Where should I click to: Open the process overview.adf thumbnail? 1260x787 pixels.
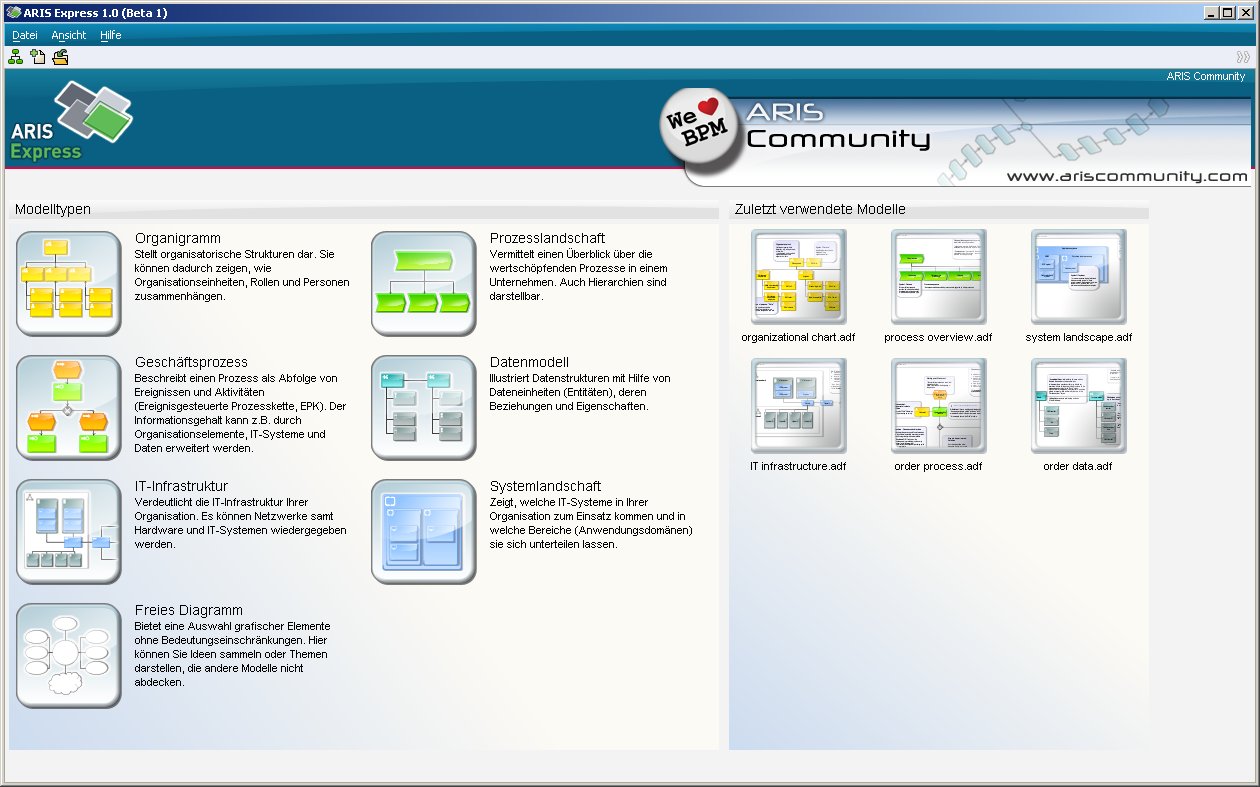click(x=939, y=277)
